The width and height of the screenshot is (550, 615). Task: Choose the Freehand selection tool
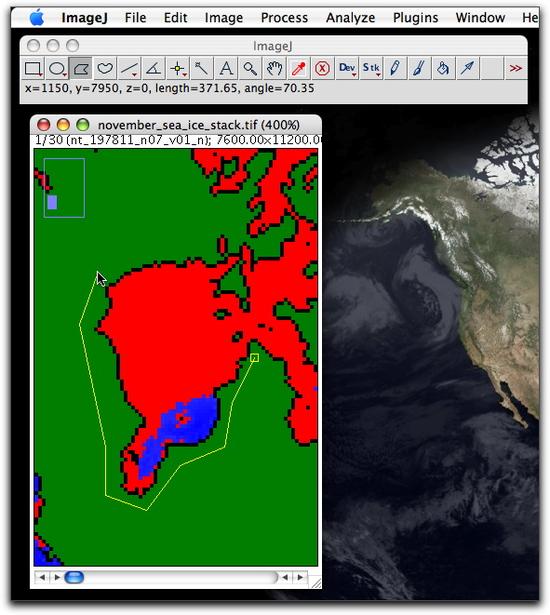click(105, 69)
